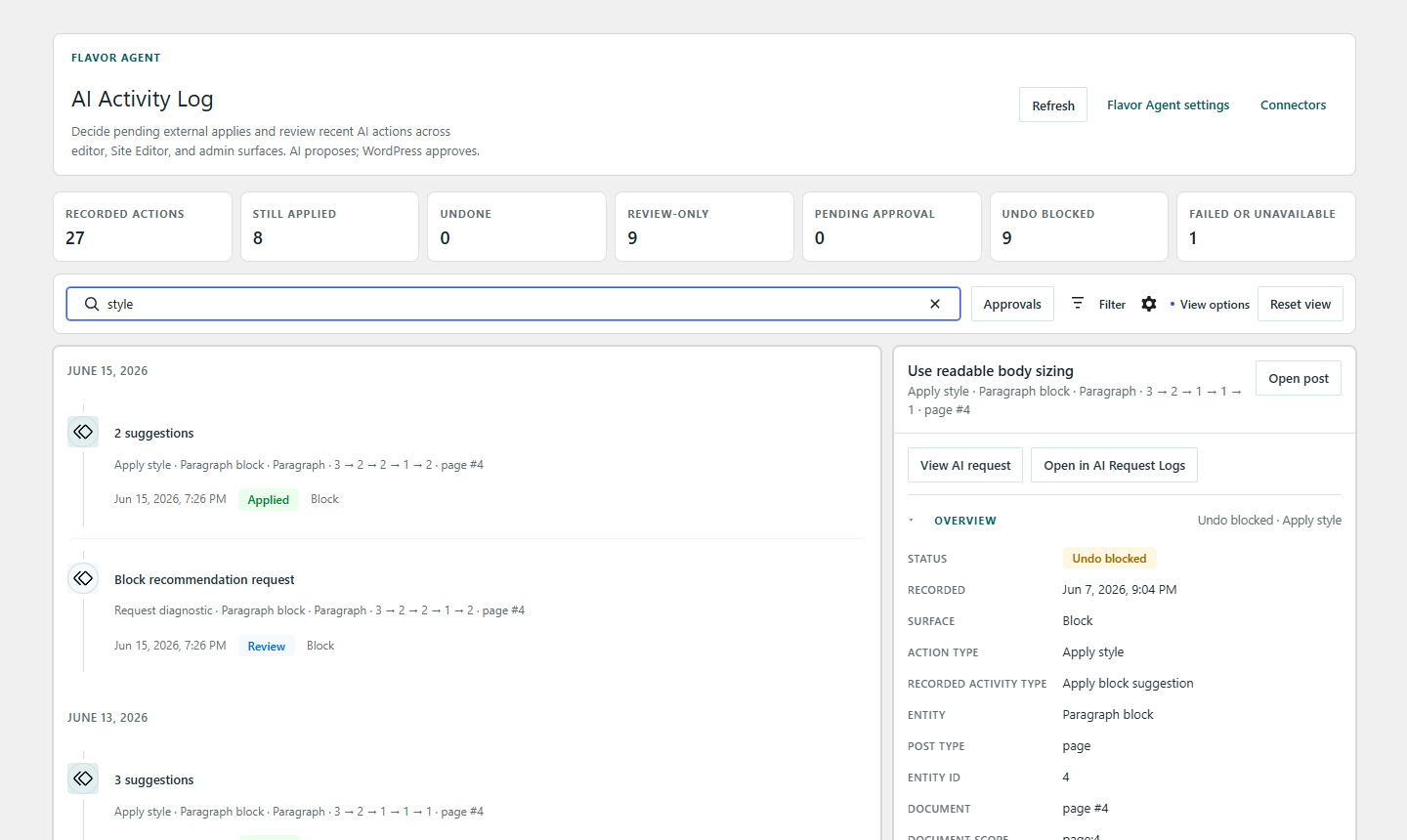The image size is (1407, 840).
Task: Select the Pending Approval 0 card
Action: (x=892, y=227)
